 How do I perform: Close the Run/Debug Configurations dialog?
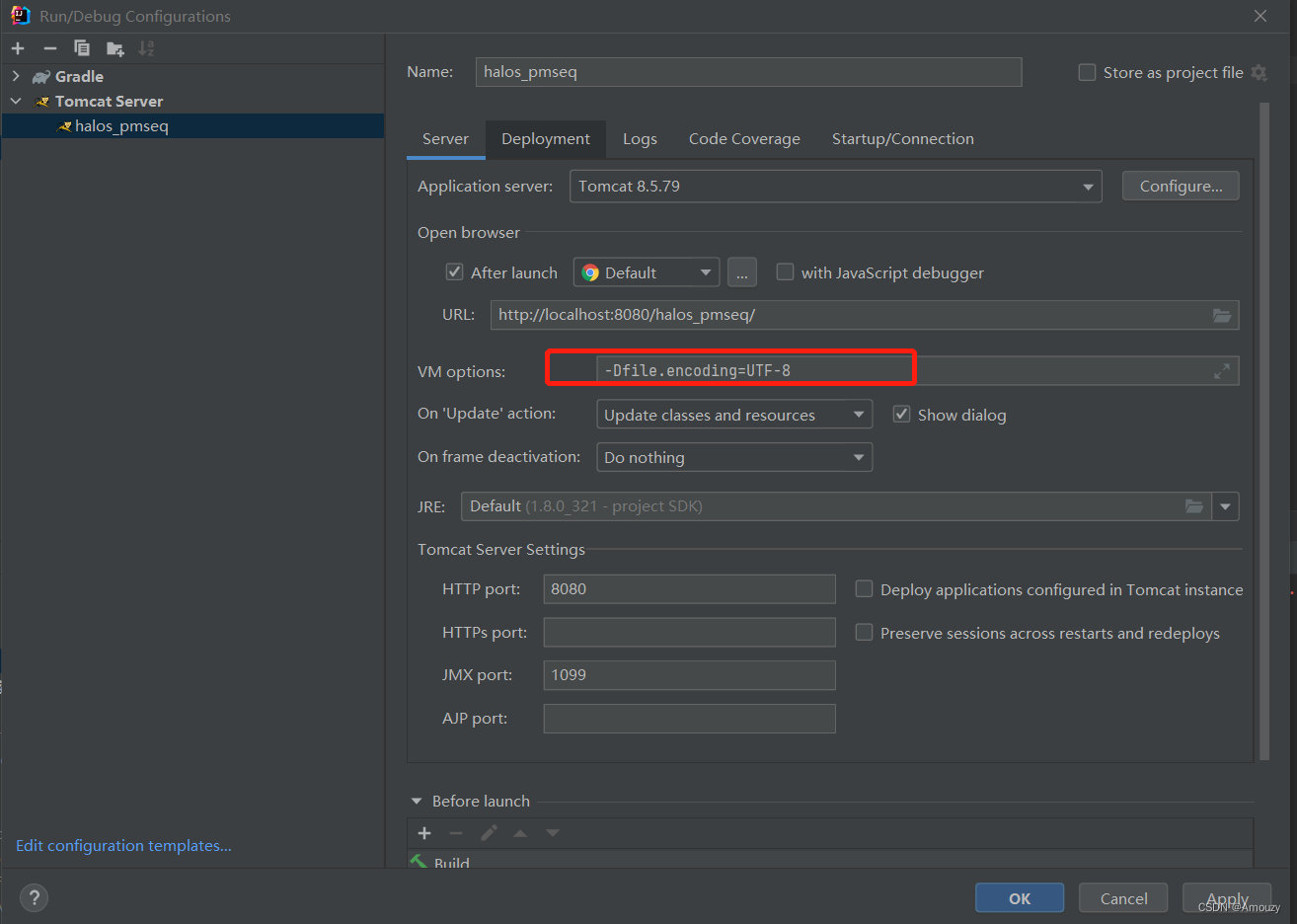click(x=1260, y=16)
